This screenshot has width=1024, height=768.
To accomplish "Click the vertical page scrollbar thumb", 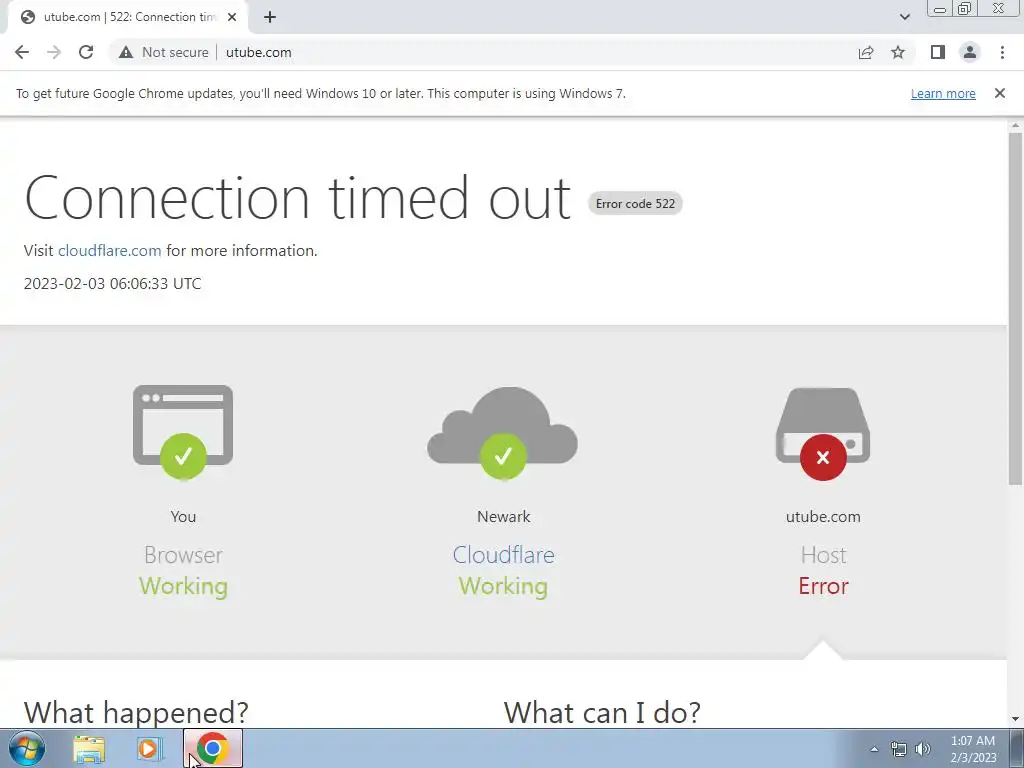I will 1015,308.
